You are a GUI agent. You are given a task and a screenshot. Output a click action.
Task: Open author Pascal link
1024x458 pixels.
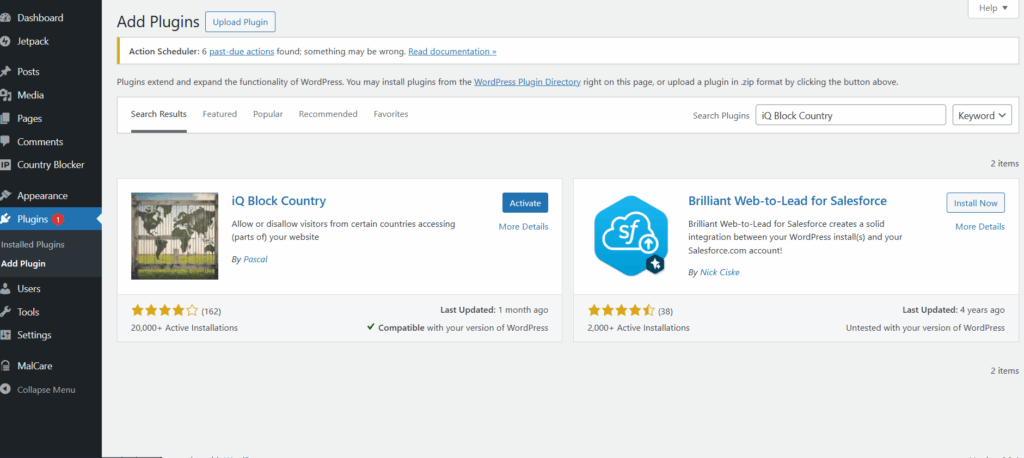click(255, 259)
